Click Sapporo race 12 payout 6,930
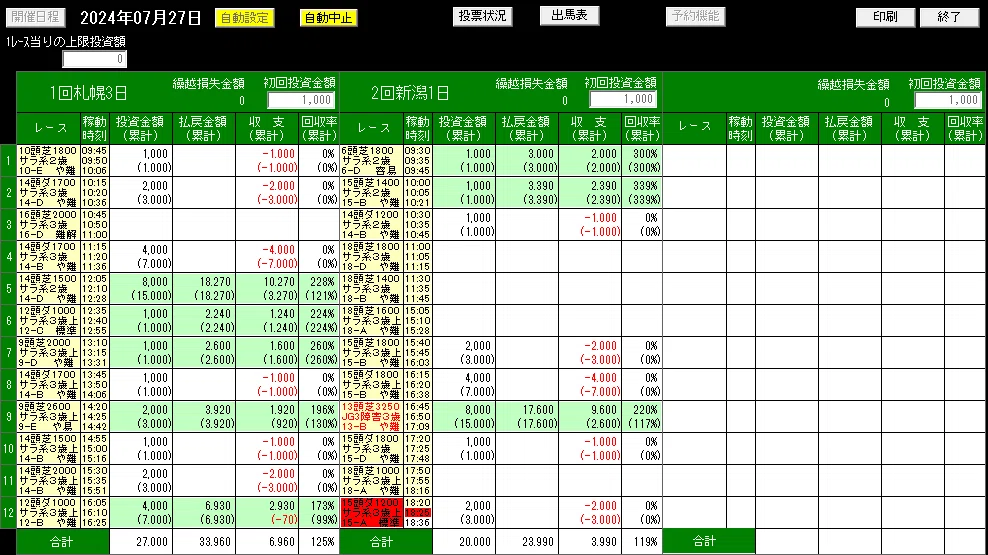Image resolution: width=988 pixels, height=555 pixels. (x=218, y=506)
